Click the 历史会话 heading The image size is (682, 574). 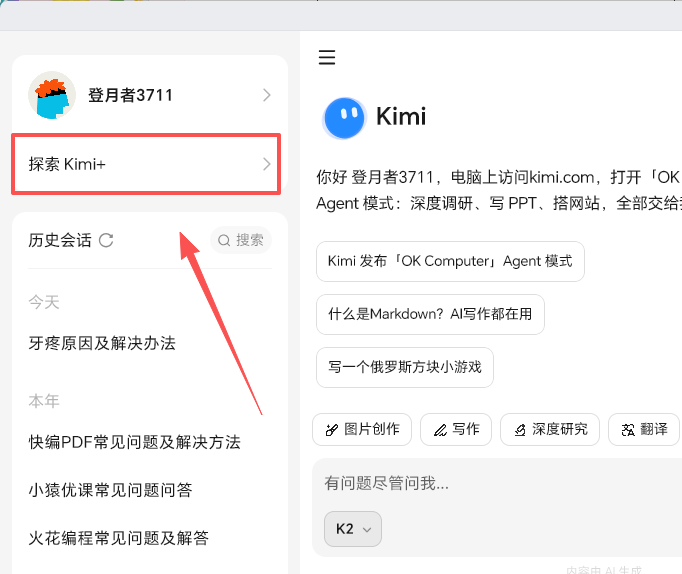(x=60, y=240)
